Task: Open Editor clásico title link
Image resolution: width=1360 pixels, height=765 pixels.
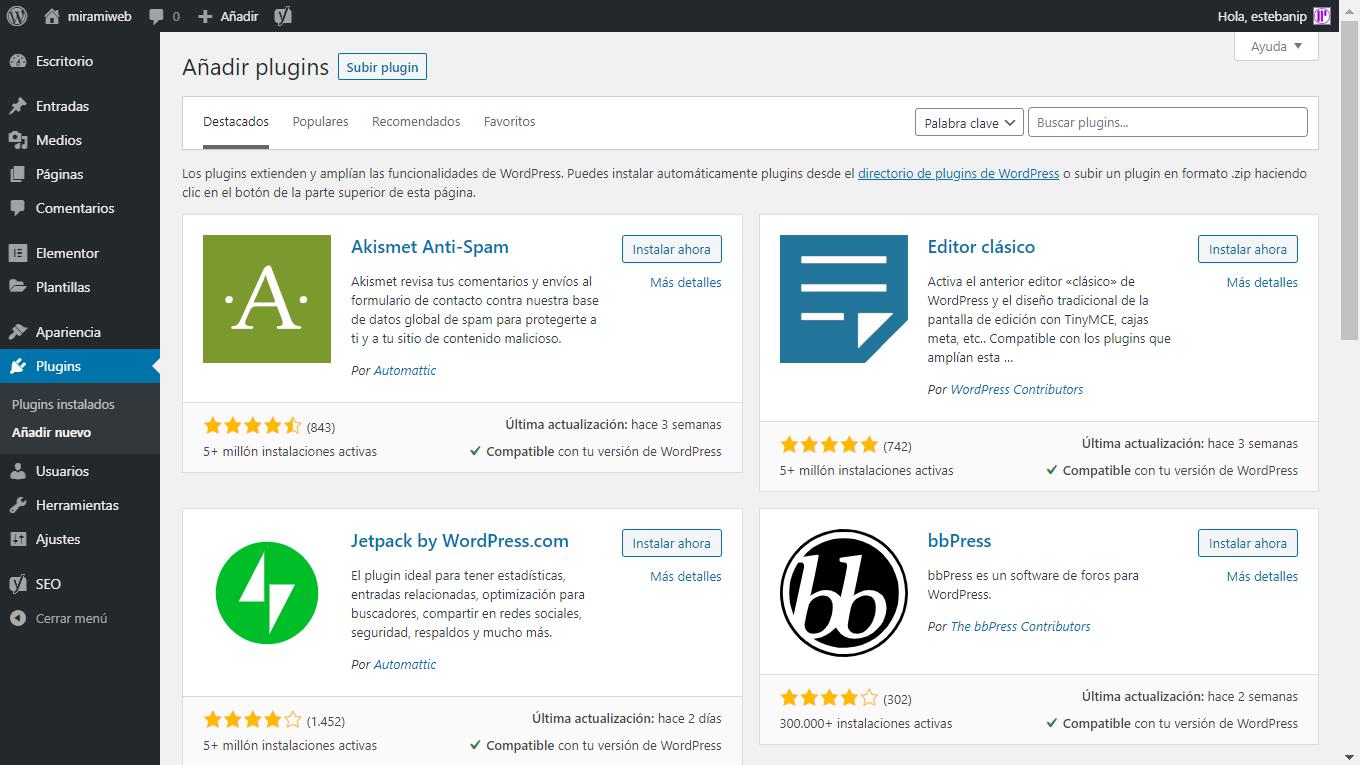Action: pyautogui.click(x=981, y=247)
